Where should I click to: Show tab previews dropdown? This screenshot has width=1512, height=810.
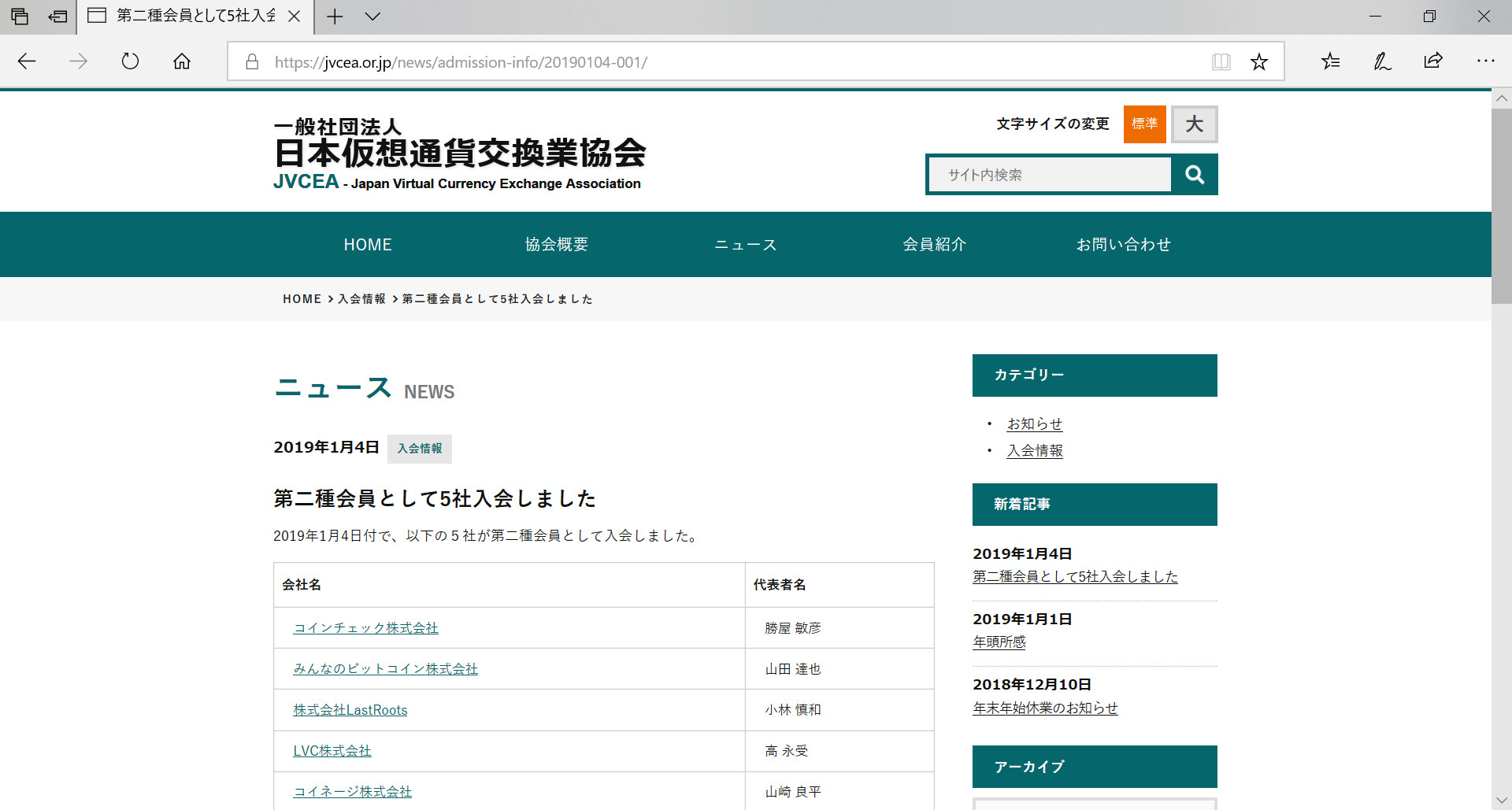click(373, 17)
